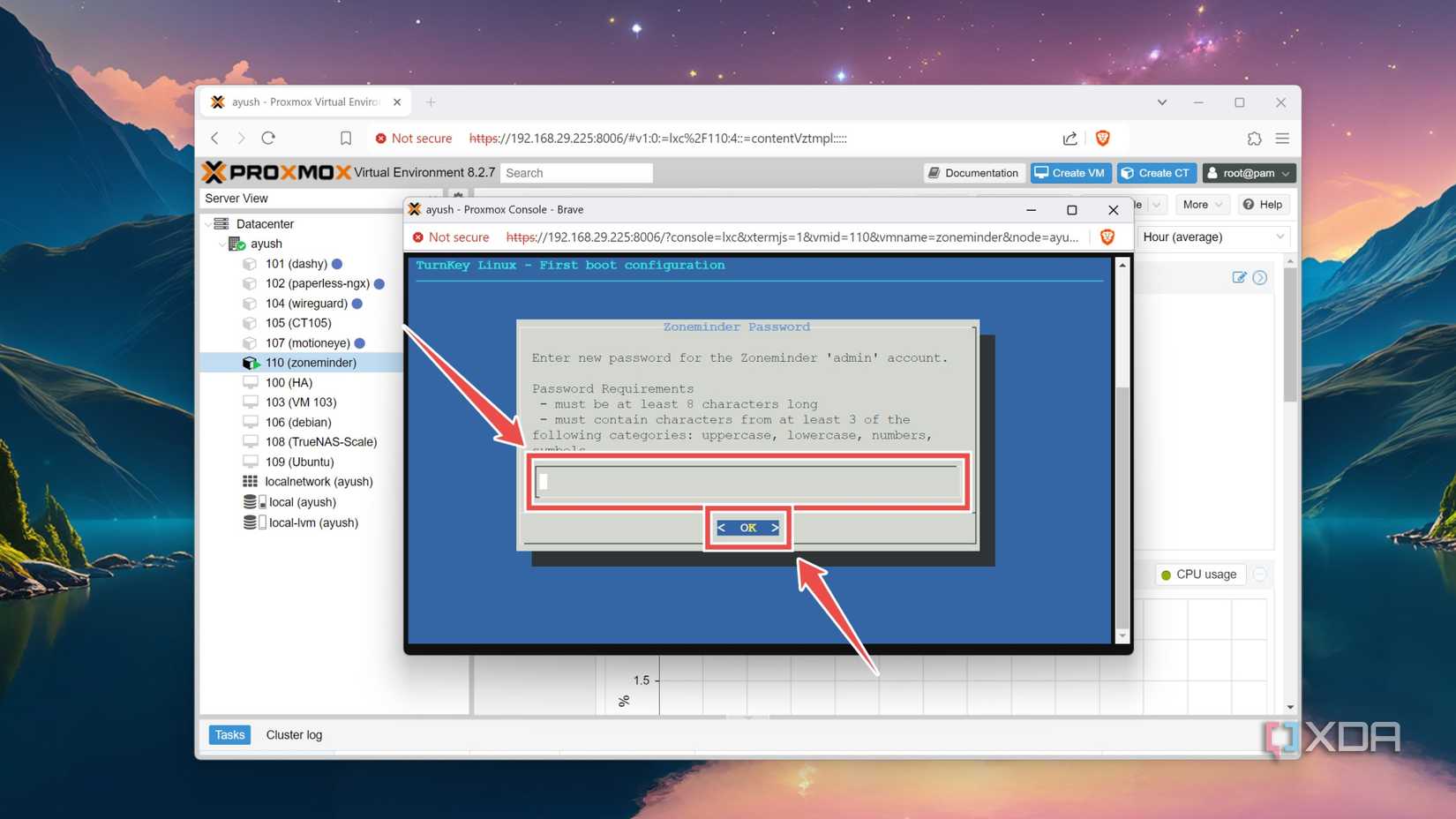The height and width of the screenshot is (819, 1456).
Task: Open the root@pam user menu
Action: pyautogui.click(x=1248, y=173)
